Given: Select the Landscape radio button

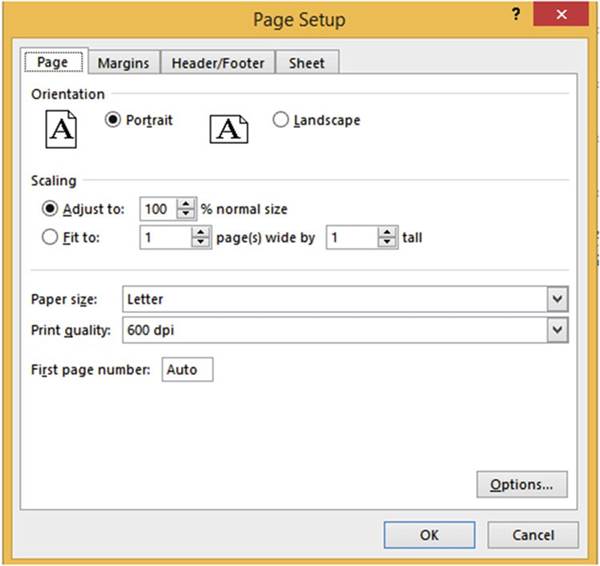Looking at the screenshot, I should [280, 120].
